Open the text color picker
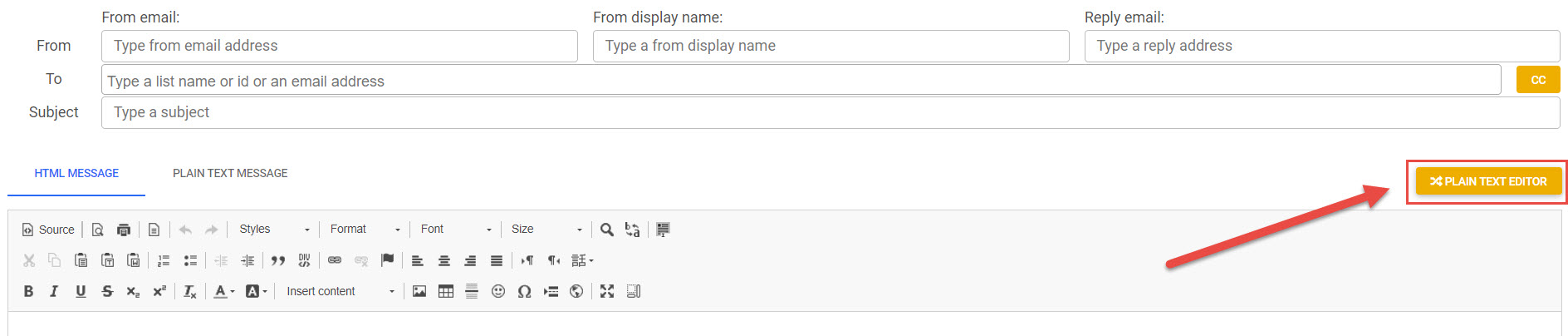Image resolution: width=1568 pixels, height=336 pixels. [x=223, y=291]
